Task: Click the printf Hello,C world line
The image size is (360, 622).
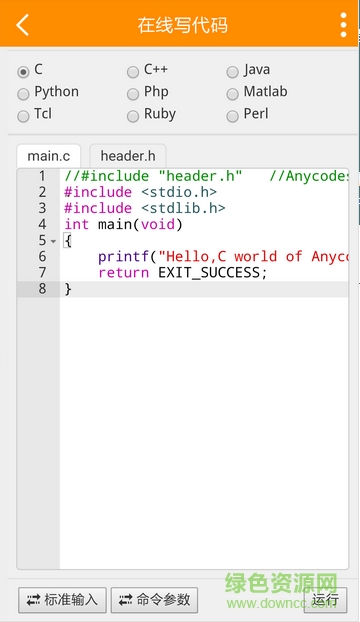Action: (x=223, y=257)
